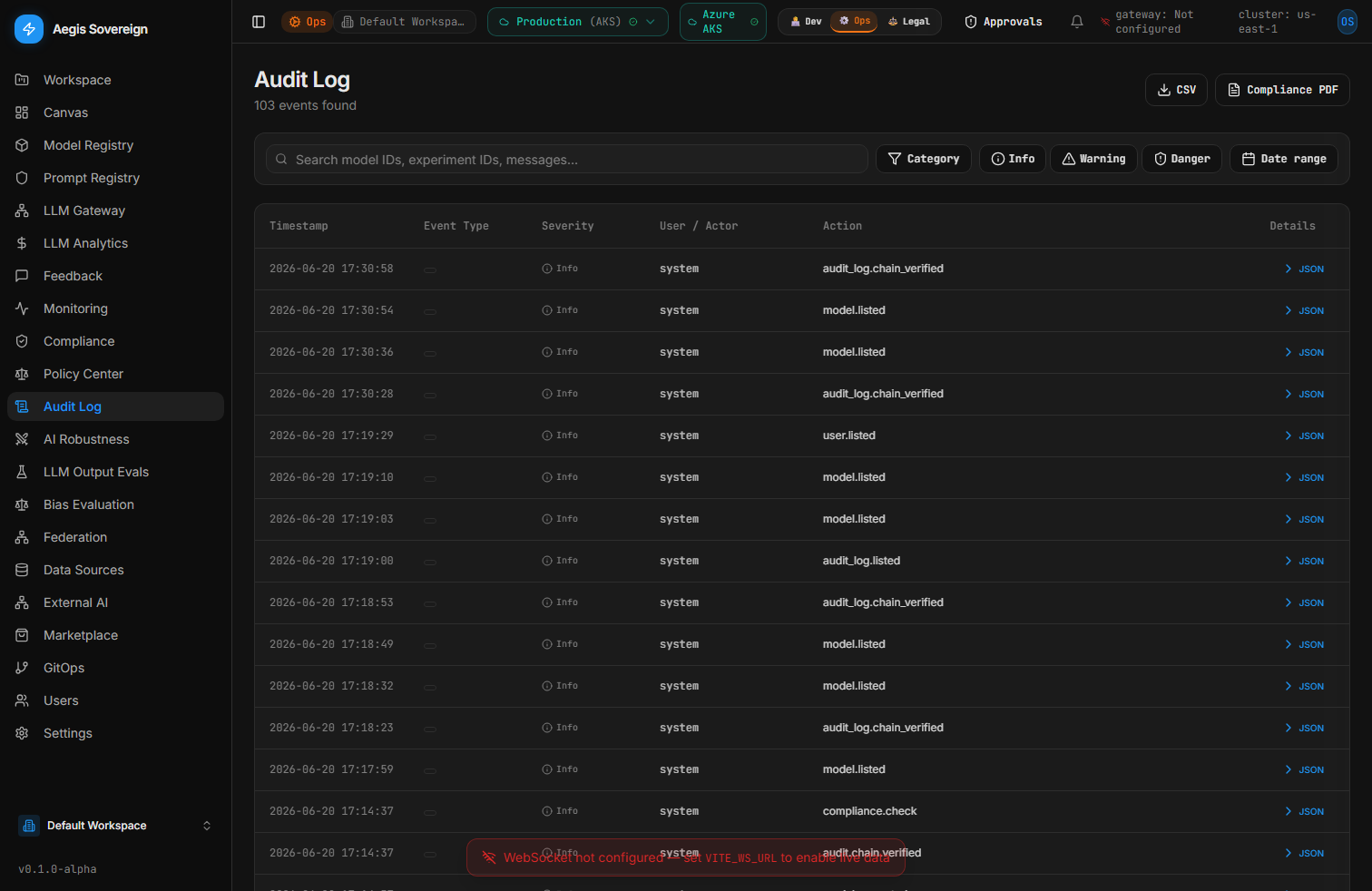Expand JSON for the 17:30:58 event
This screenshot has height=891, width=1372.
click(1304, 269)
